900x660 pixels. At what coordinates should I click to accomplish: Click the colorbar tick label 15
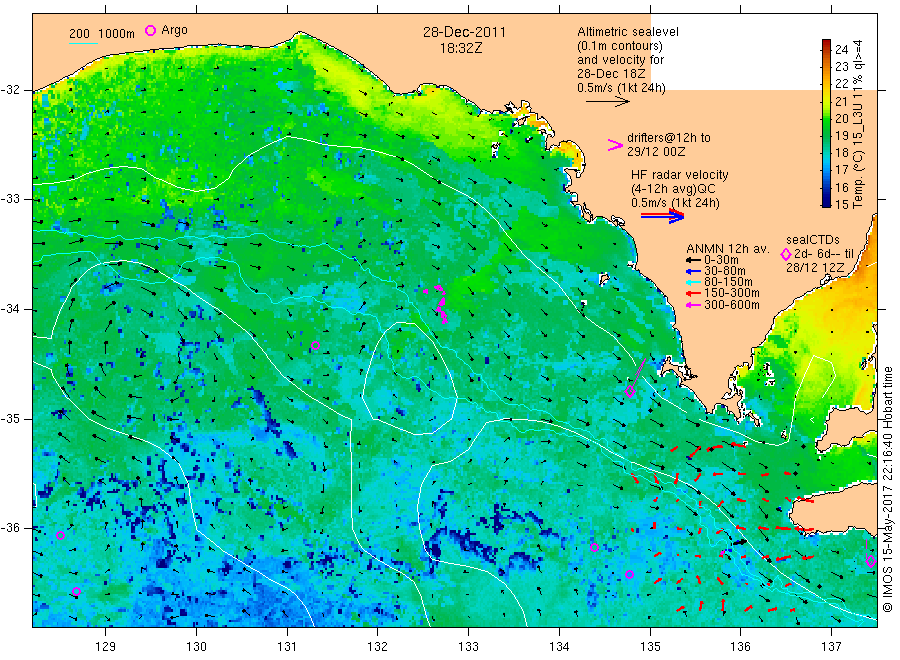[x=841, y=204]
